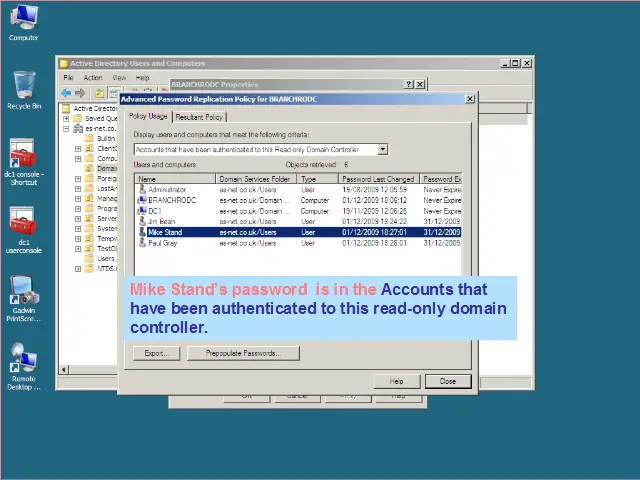This screenshot has width=640, height=480.
Task: Open the accounts criteria dropdown
Action: [382, 150]
